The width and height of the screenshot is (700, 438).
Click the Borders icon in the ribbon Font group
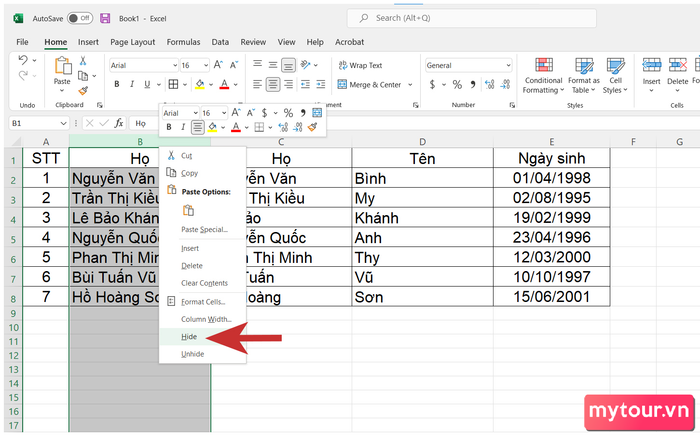click(x=173, y=84)
